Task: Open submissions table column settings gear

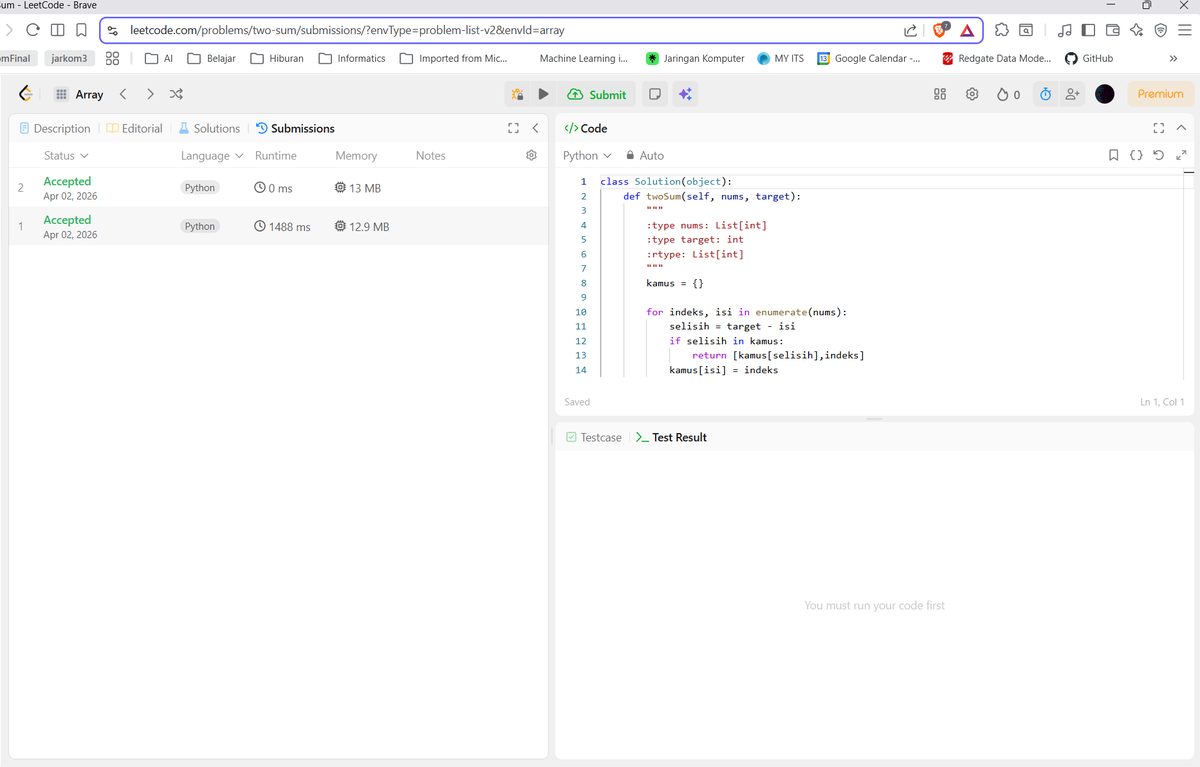Action: (x=531, y=155)
